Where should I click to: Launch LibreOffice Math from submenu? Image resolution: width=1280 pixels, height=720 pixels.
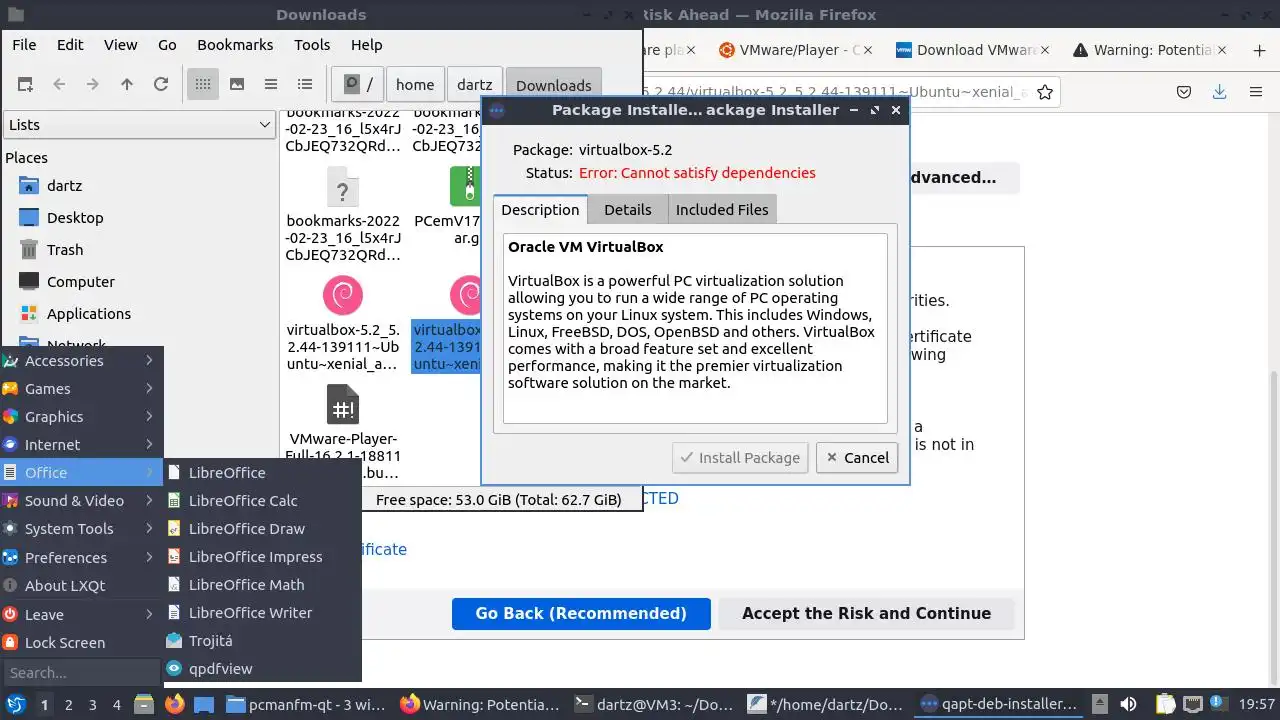coord(261,584)
